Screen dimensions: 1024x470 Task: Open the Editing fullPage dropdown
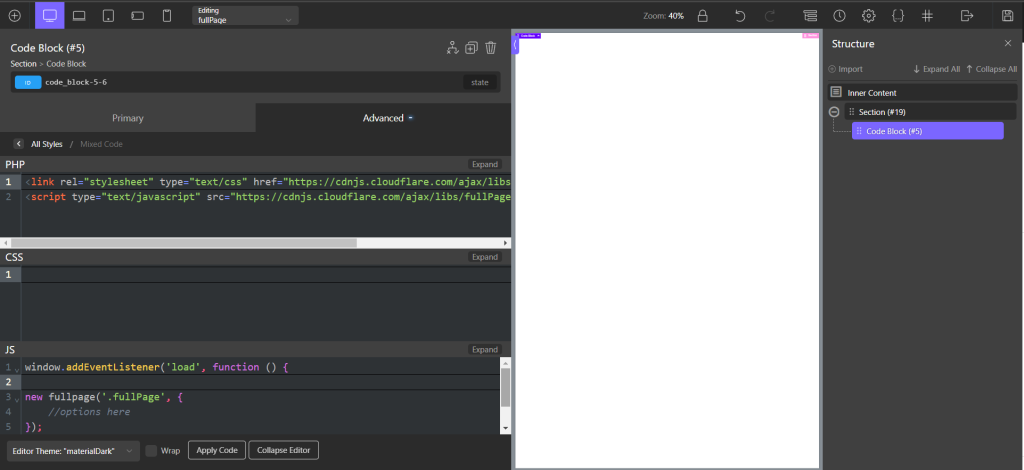tap(245, 16)
